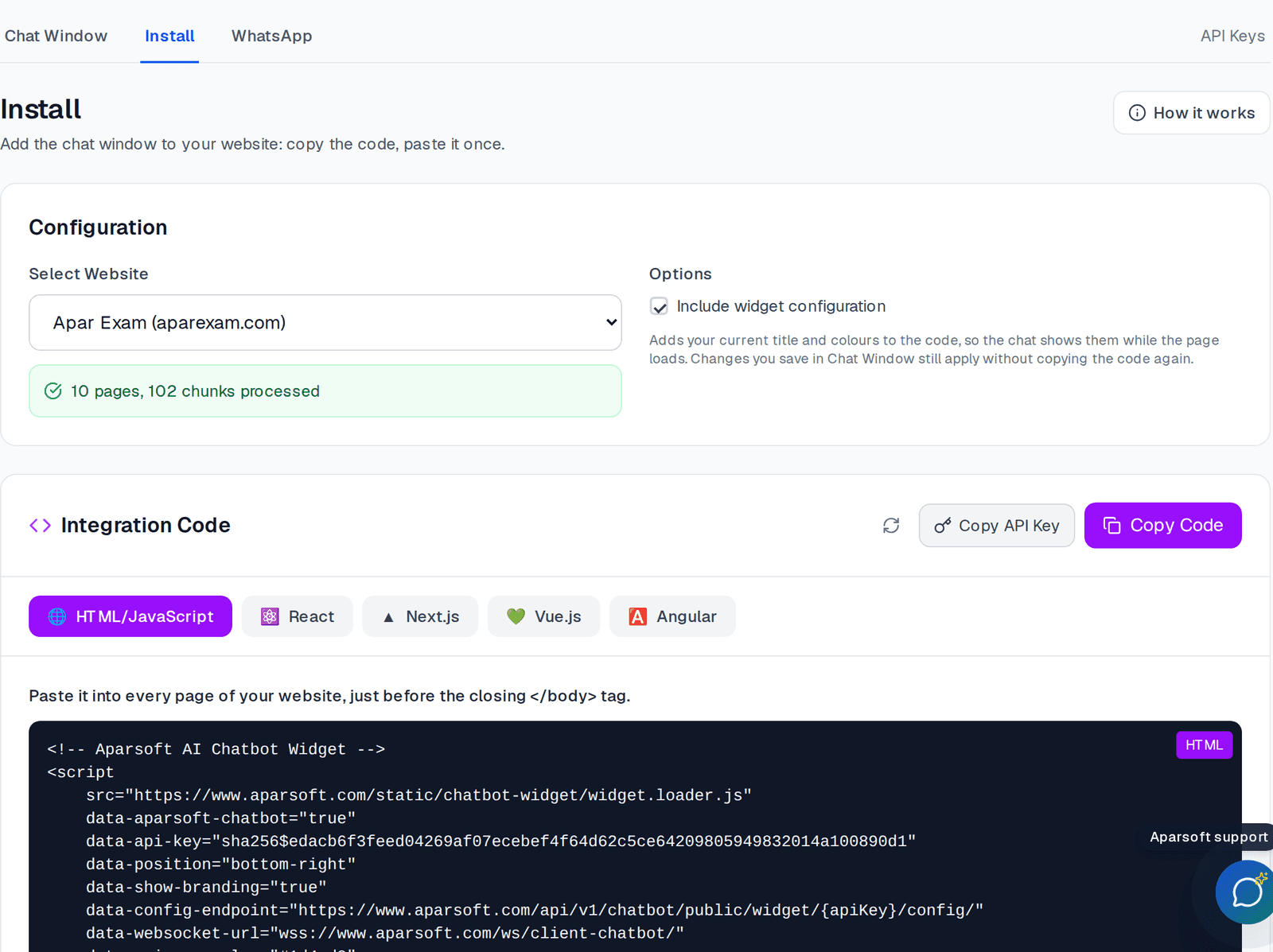Click the React atom icon
This screenshot has height=952, width=1273.
click(x=270, y=616)
